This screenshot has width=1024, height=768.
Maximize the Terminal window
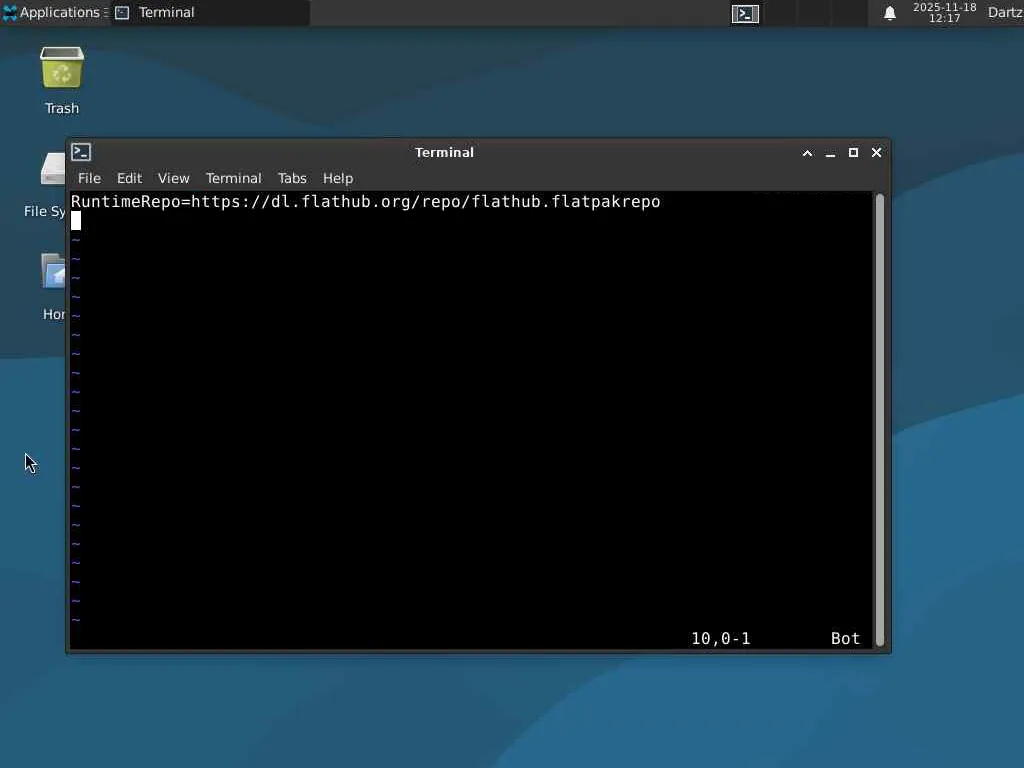coord(853,152)
